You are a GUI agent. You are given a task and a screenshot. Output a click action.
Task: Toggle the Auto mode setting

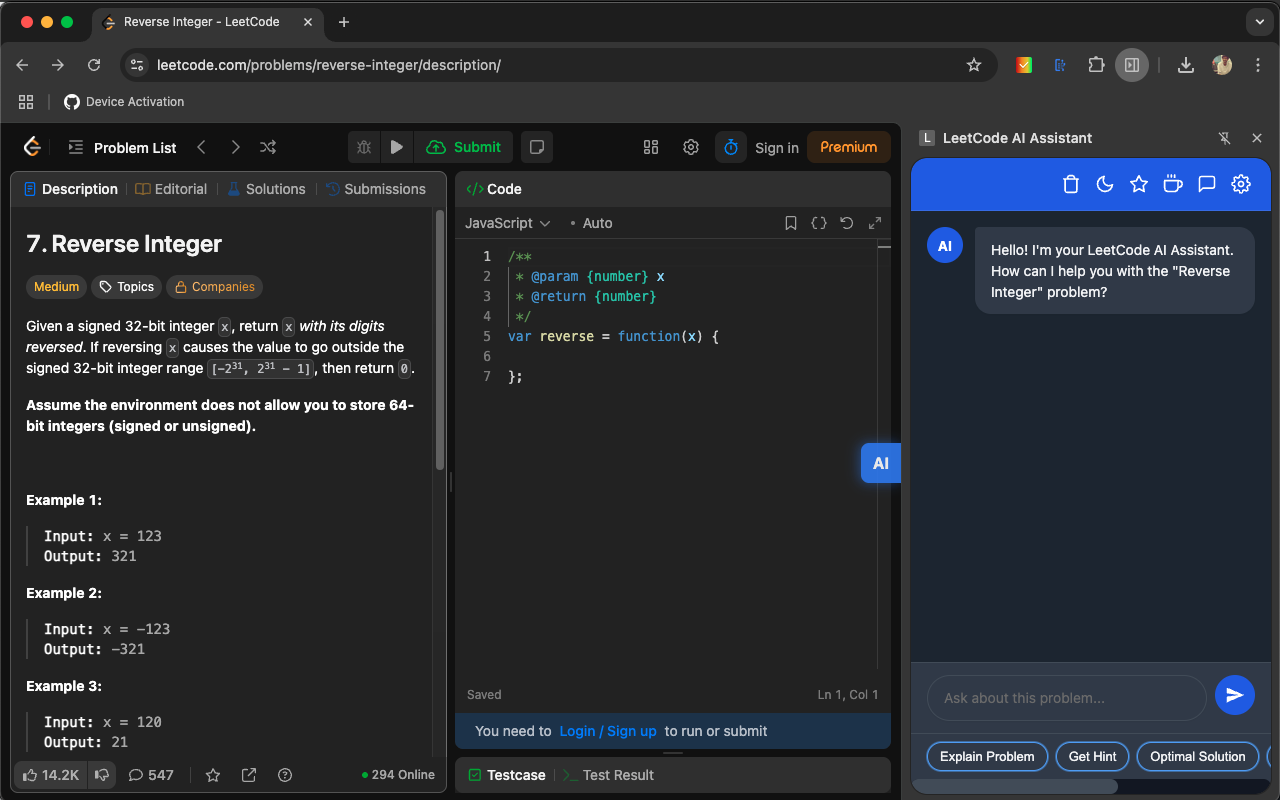[591, 223]
